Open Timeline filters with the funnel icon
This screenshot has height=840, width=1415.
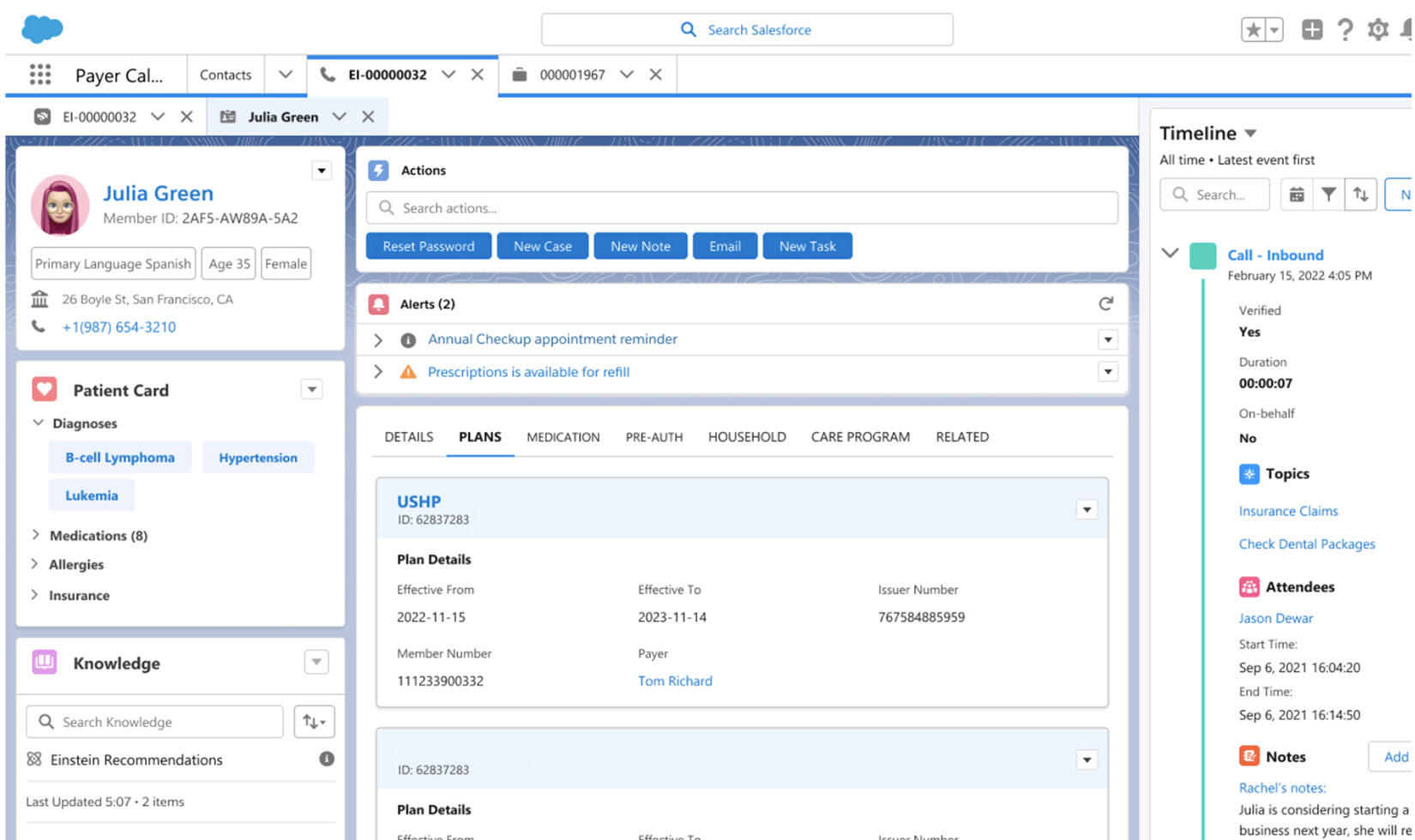pyautogui.click(x=1328, y=195)
